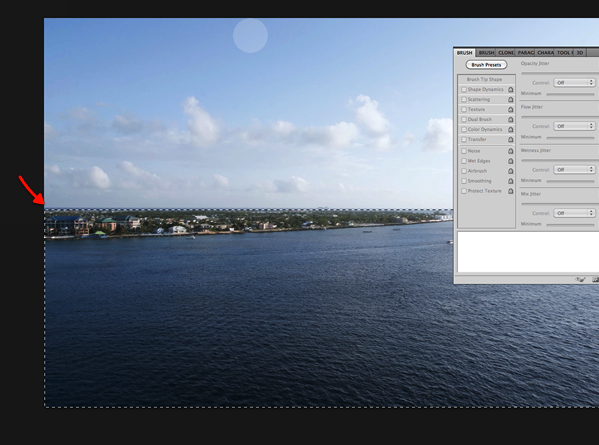Switch to the second BRUSH tab beside CLONE
Viewport: 599px width, 445px height.
(x=486, y=53)
